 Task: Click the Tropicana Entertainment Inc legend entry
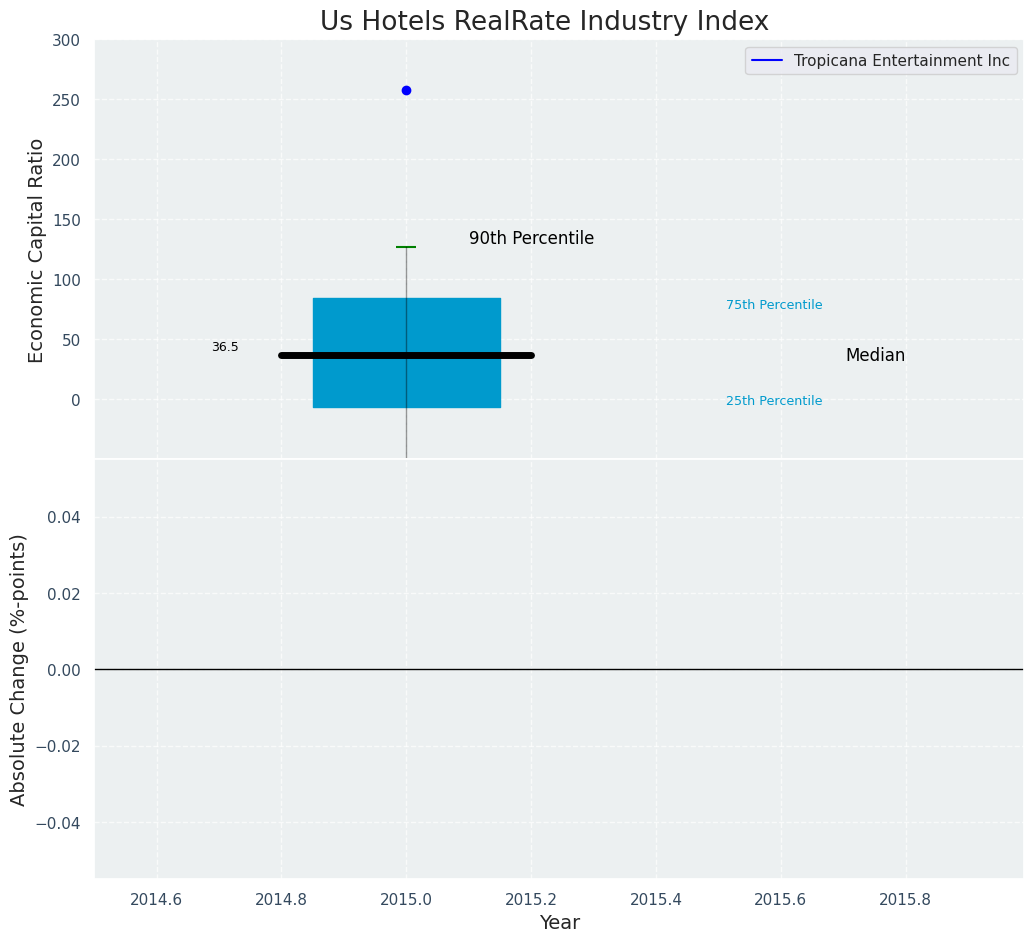881,61
